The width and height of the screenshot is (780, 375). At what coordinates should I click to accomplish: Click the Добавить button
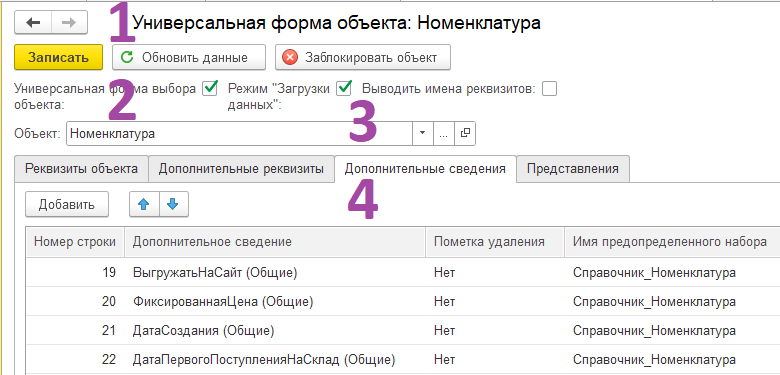click(67, 204)
